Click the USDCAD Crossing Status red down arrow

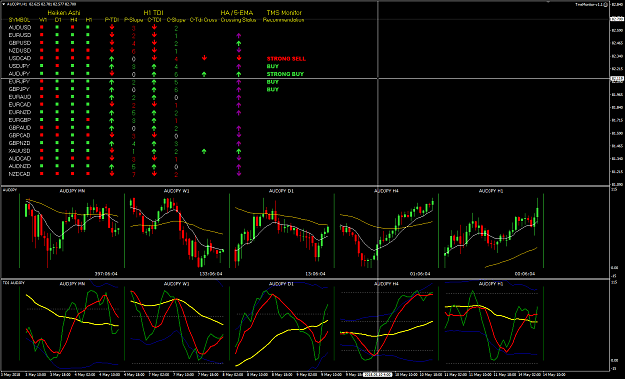pos(238,58)
